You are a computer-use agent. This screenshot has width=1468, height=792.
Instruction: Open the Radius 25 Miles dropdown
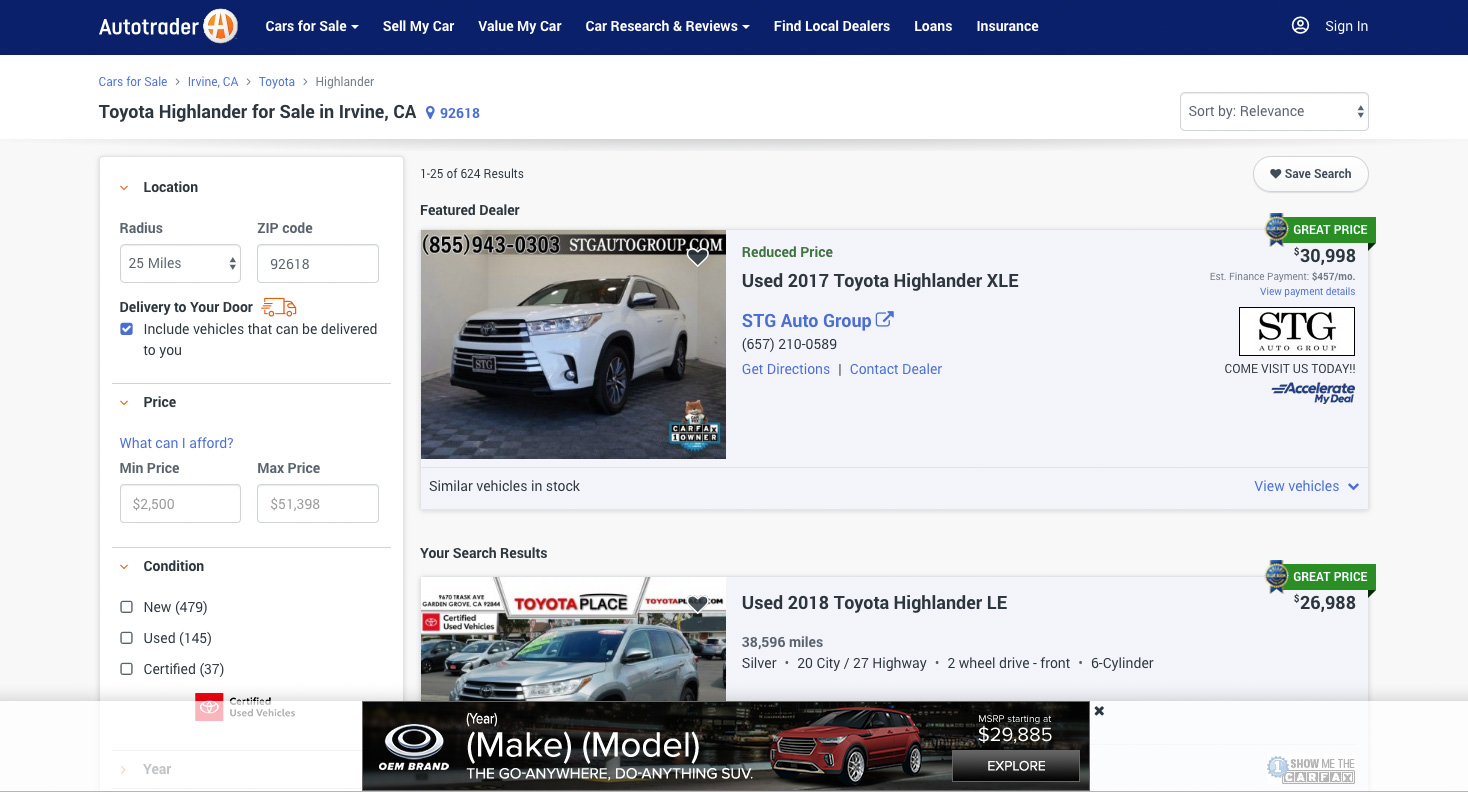pyautogui.click(x=180, y=264)
